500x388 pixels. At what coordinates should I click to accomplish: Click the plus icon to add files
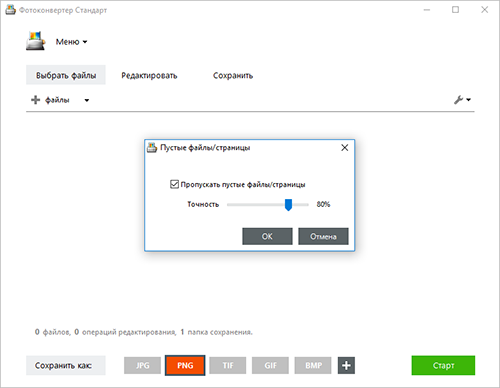35,100
